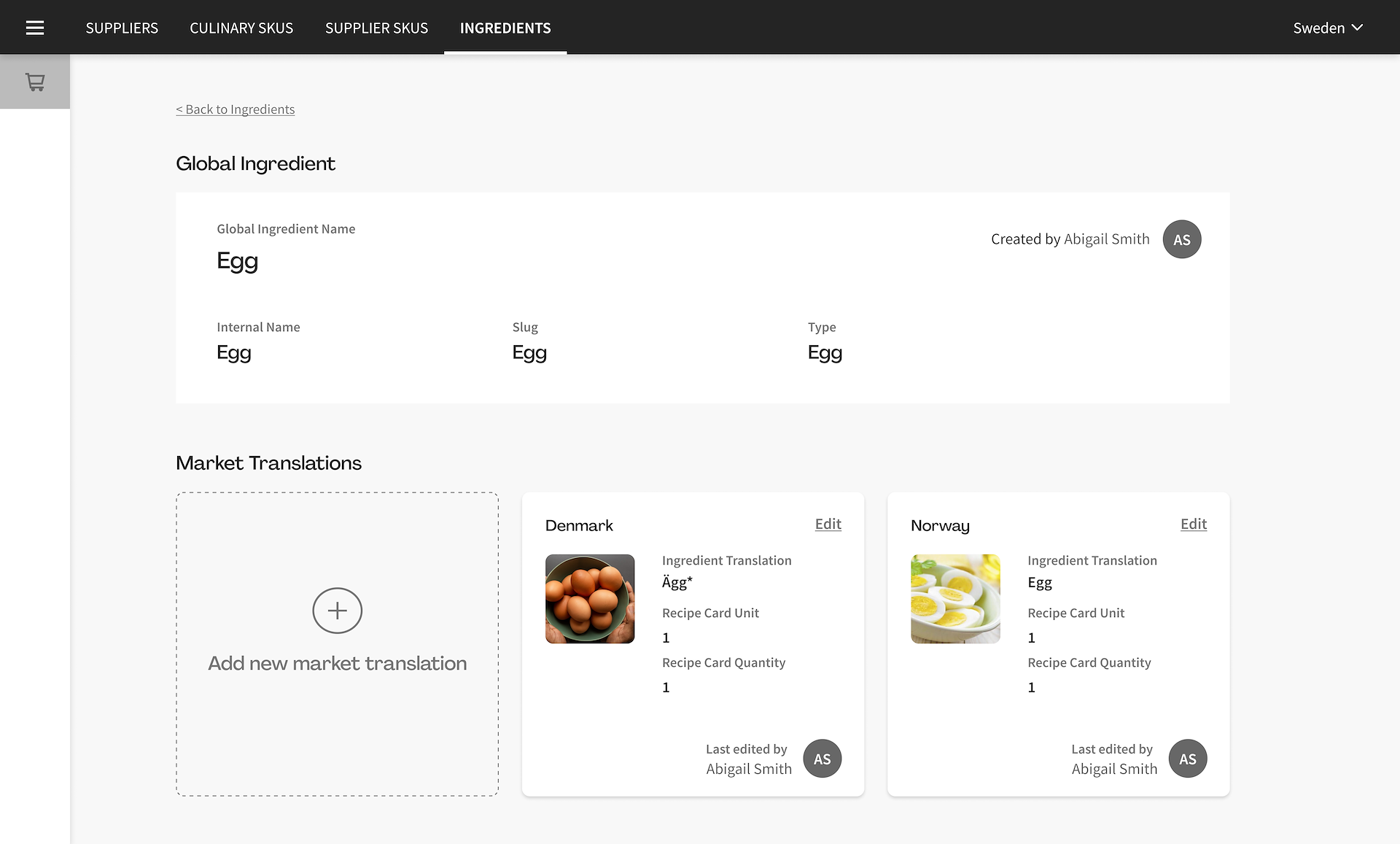
Task: Expand market selector chevron arrow
Action: pyautogui.click(x=1357, y=28)
